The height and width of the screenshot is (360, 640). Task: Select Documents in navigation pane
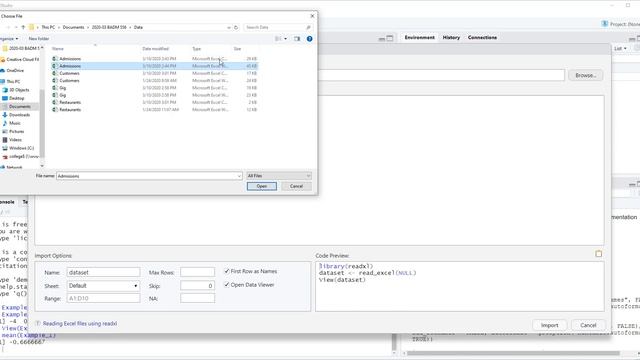[20, 107]
